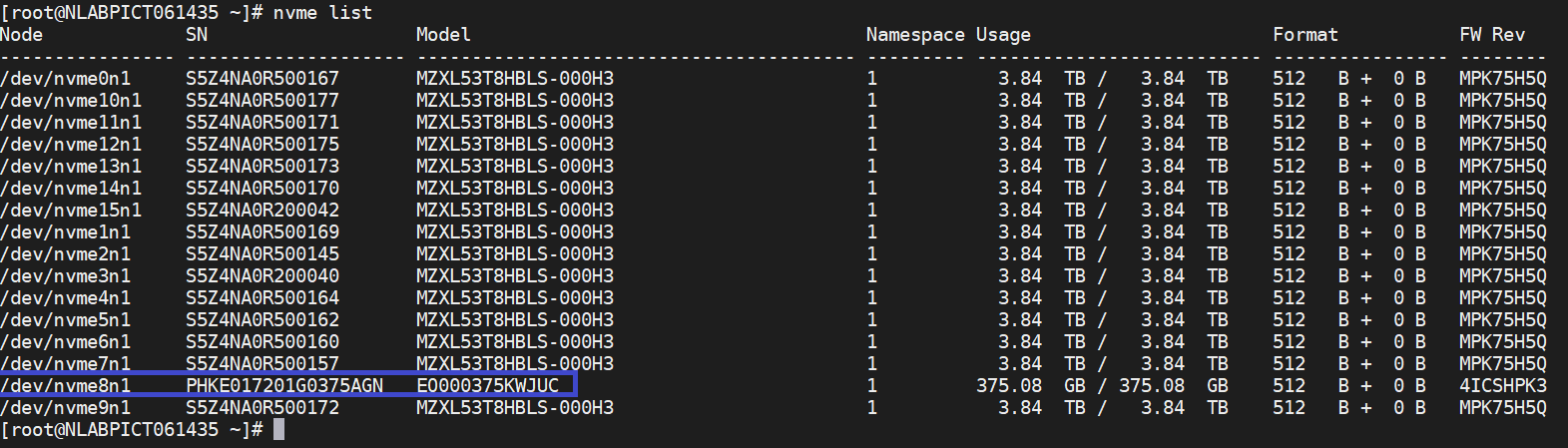Viewport: 1568px width, 448px height.
Task: Click the FW Rev column header
Action: click(1492, 35)
